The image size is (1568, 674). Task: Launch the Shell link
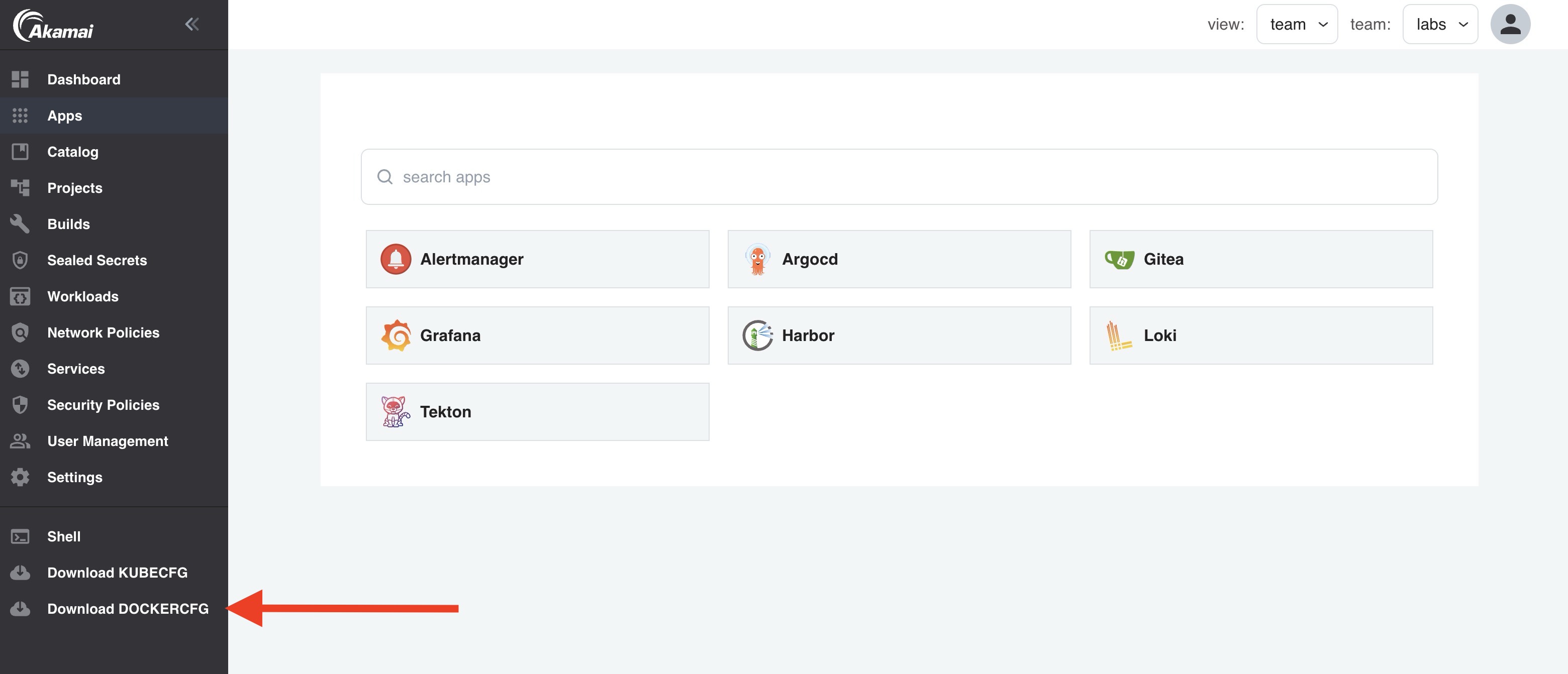[114, 536]
